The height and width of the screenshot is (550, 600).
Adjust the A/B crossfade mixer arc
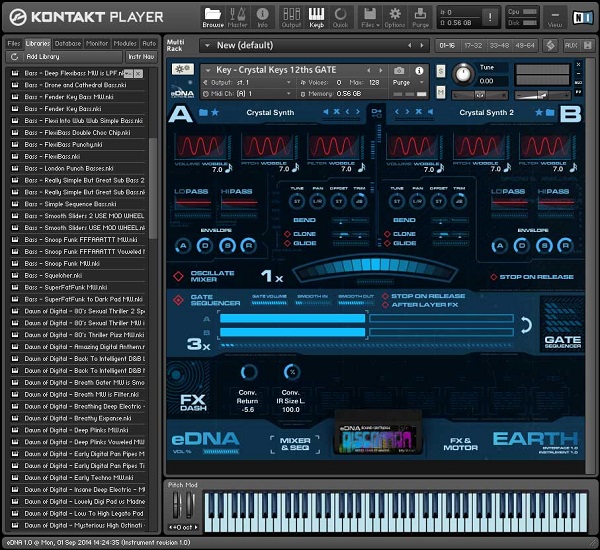375,267
